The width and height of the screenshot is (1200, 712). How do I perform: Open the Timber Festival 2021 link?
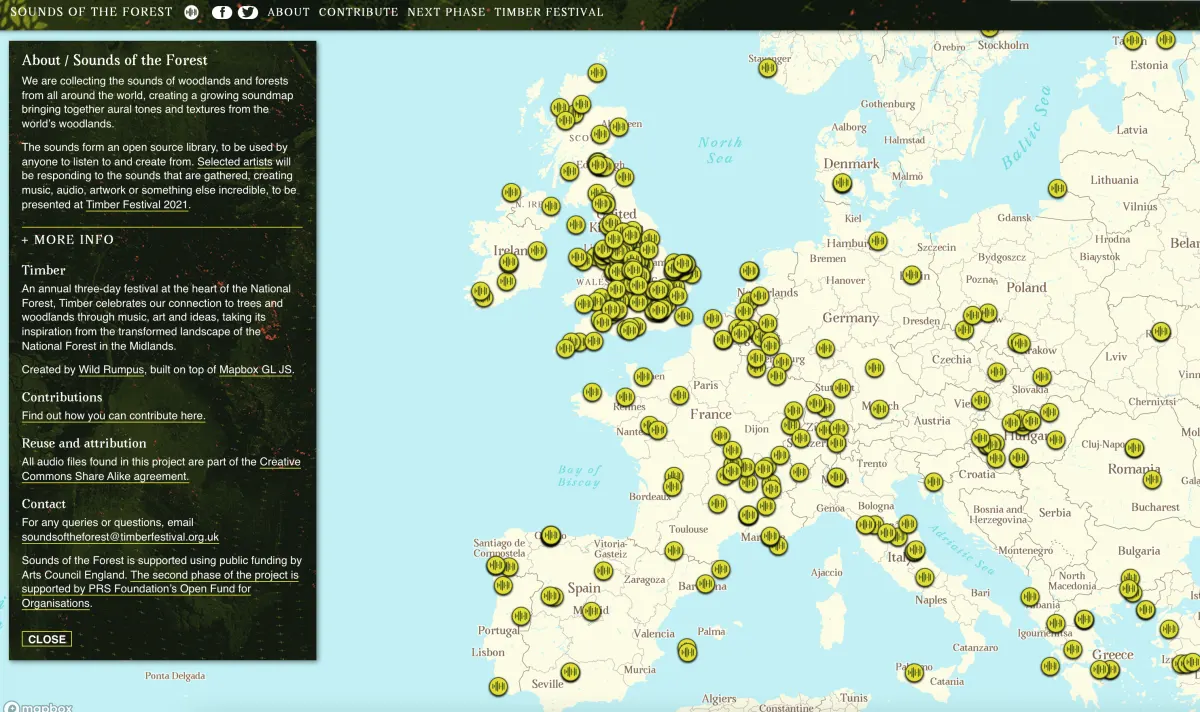tap(137, 205)
